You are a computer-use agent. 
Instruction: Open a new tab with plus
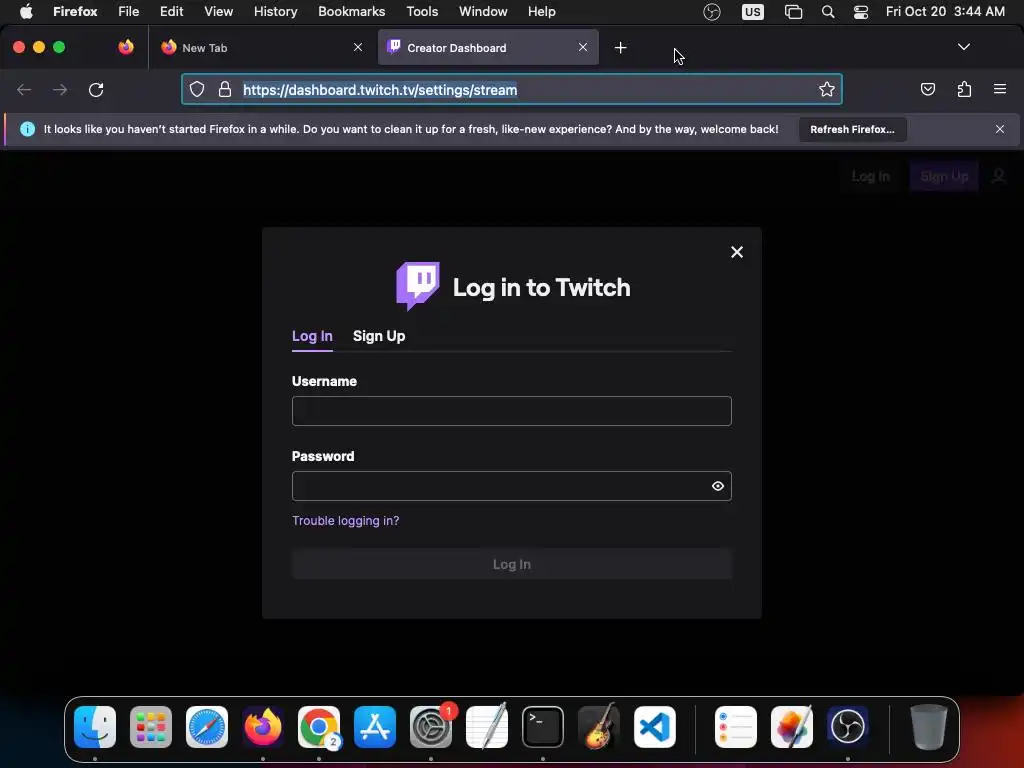(620, 48)
